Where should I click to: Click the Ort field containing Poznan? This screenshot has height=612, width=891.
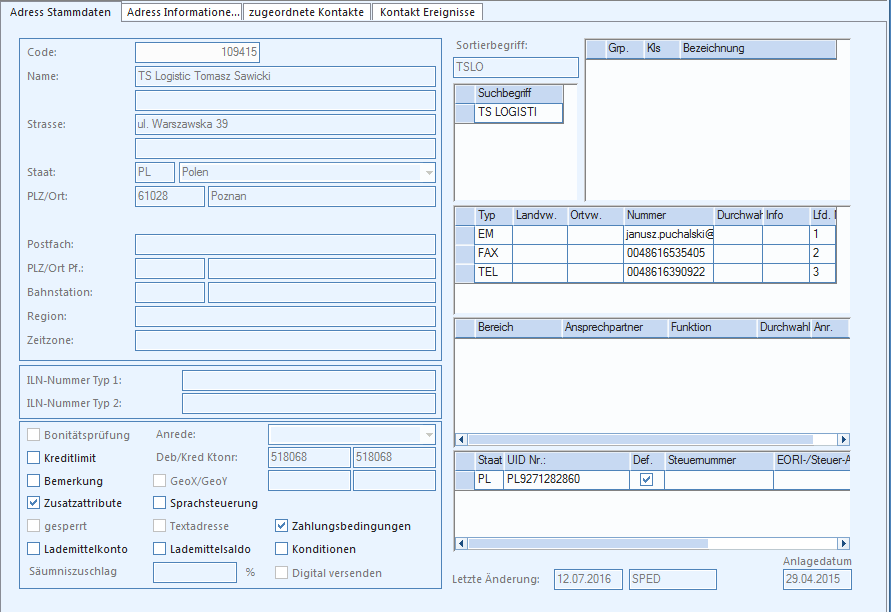pyautogui.click(x=322, y=196)
